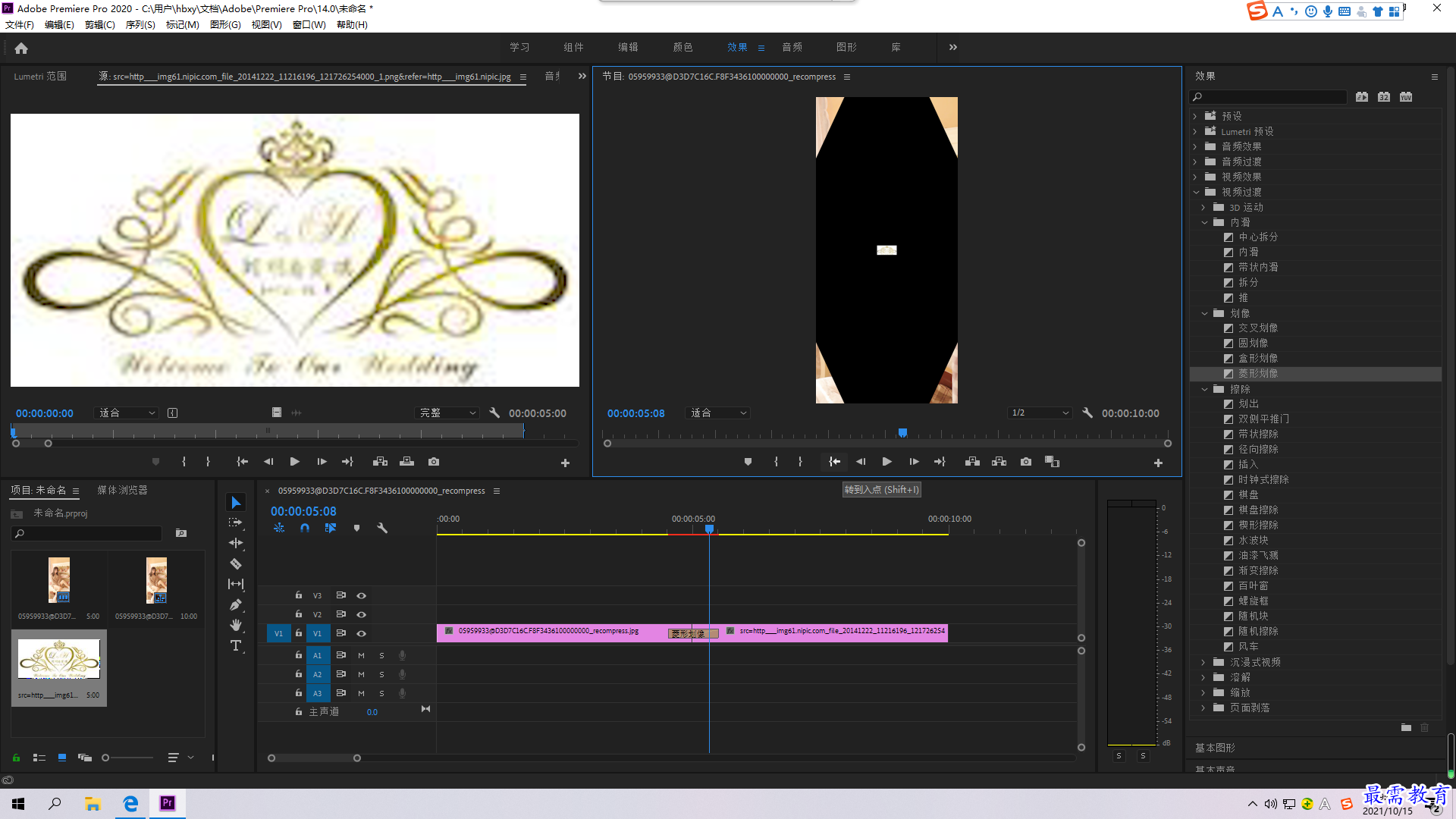Export frame from program monitor
The image size is (1456, 819).
click(1025, 462)
